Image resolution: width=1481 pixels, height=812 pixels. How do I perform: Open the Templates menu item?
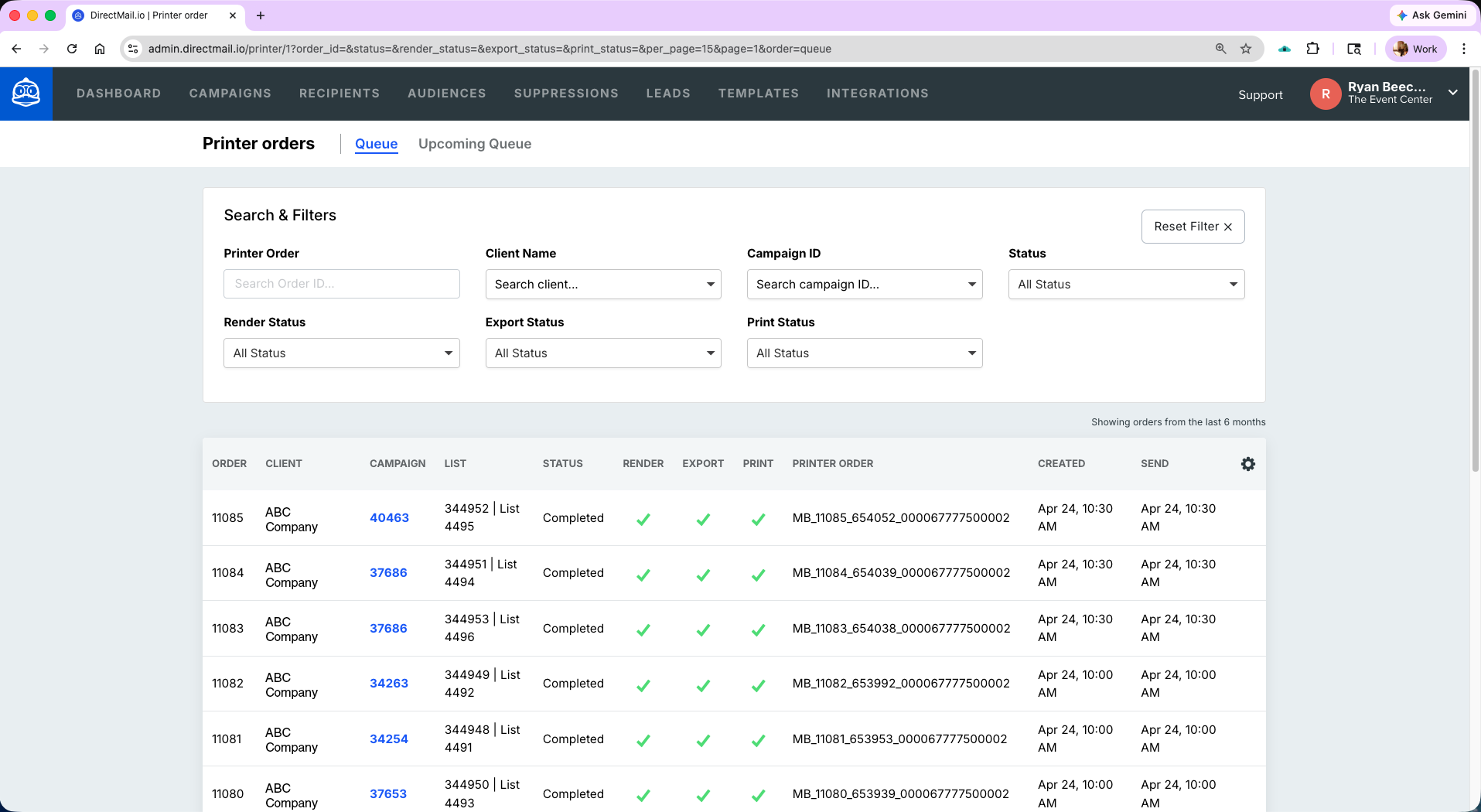pyautogui.click(x=758, y=93)
